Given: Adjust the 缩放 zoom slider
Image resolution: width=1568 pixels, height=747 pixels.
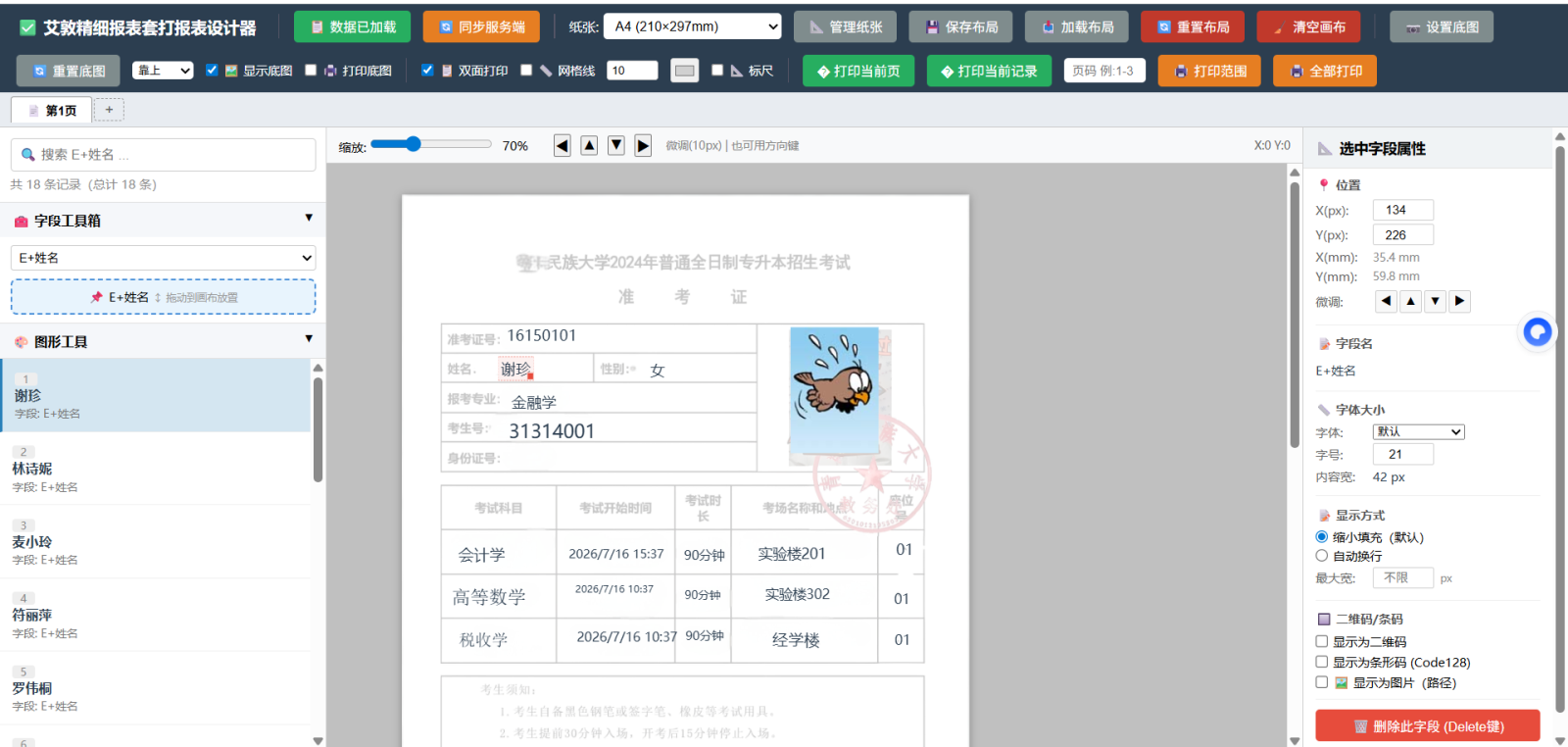Looking at the screenshot, I should [x=431, y=144].
